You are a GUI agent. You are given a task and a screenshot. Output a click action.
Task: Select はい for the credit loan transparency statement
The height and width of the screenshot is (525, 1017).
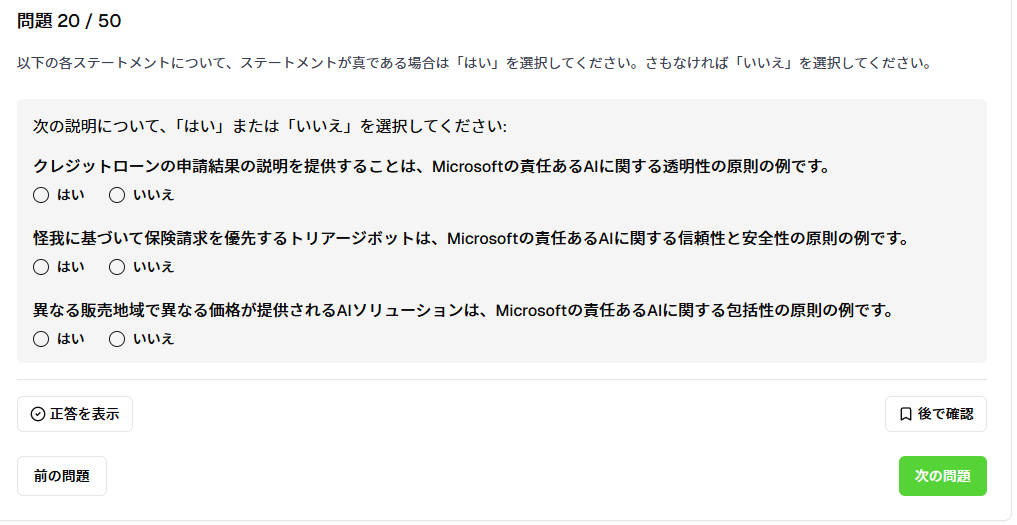(x=41, y=195)
